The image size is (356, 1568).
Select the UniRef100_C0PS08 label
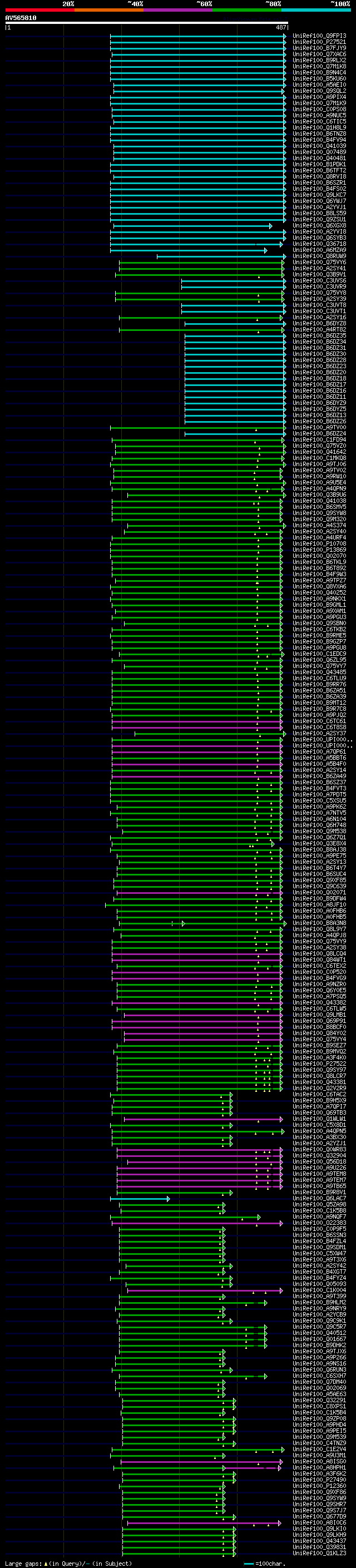[x=319, y=109]
